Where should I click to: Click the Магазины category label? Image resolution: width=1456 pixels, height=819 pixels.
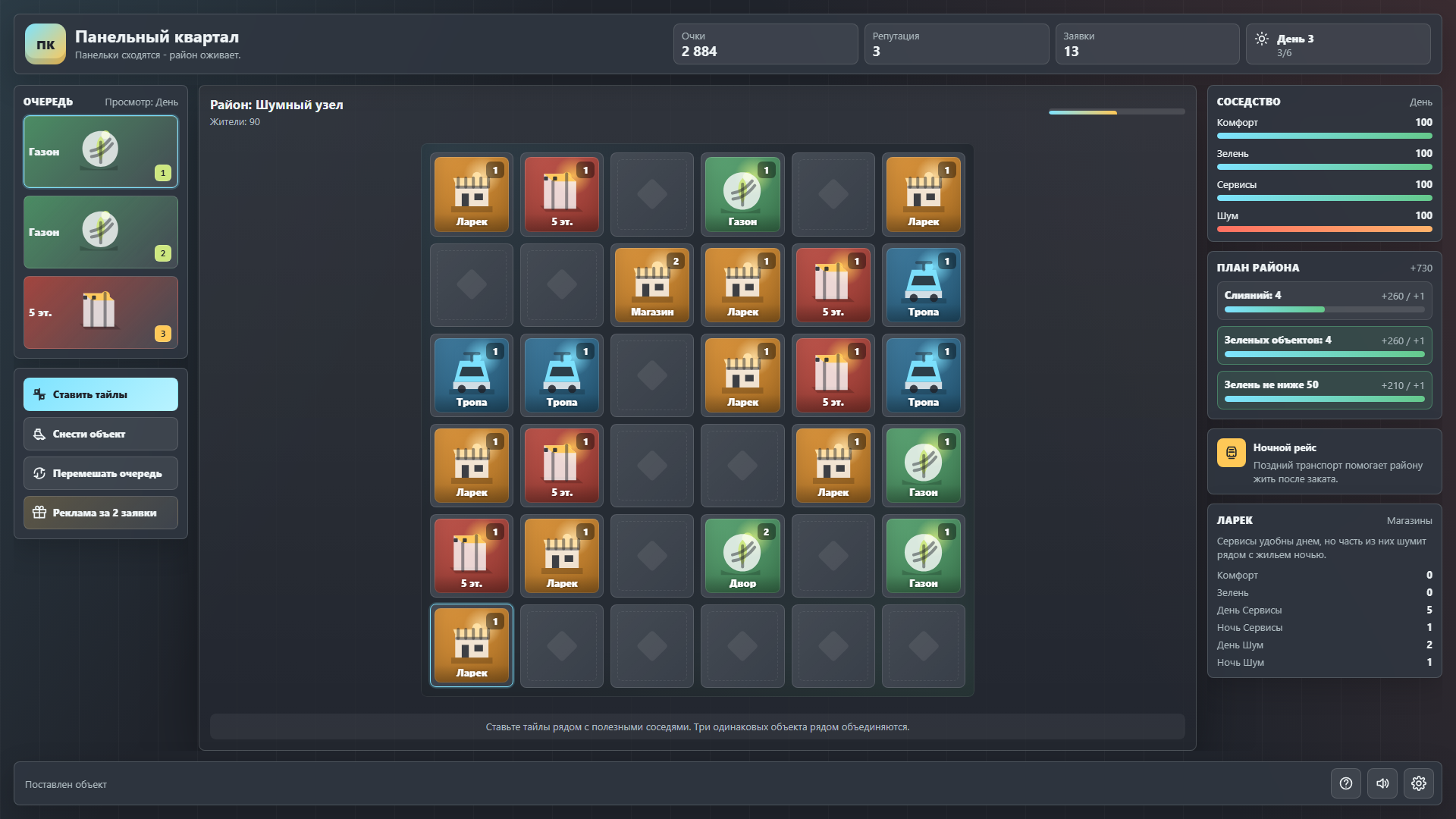pyautogui.click(x=1409, y=520)
